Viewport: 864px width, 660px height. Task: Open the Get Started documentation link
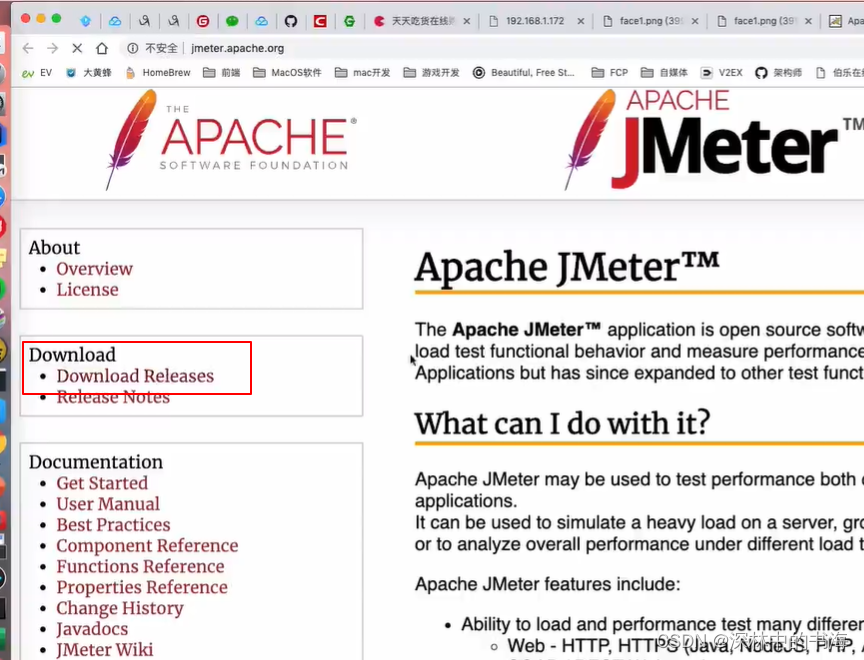point(102,483)
